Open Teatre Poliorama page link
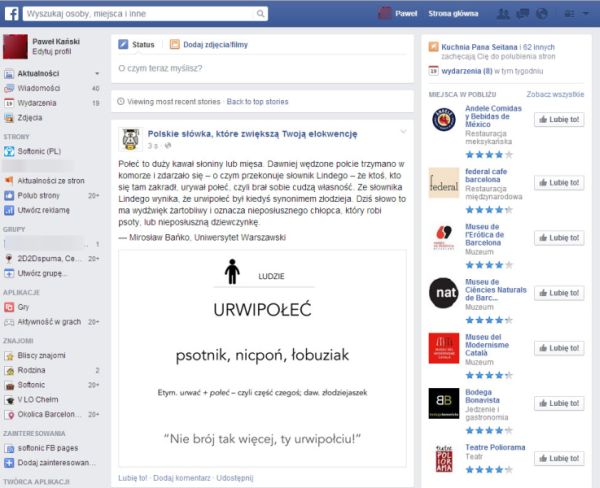The image size is (600, 488). click(x=495, y=447)
